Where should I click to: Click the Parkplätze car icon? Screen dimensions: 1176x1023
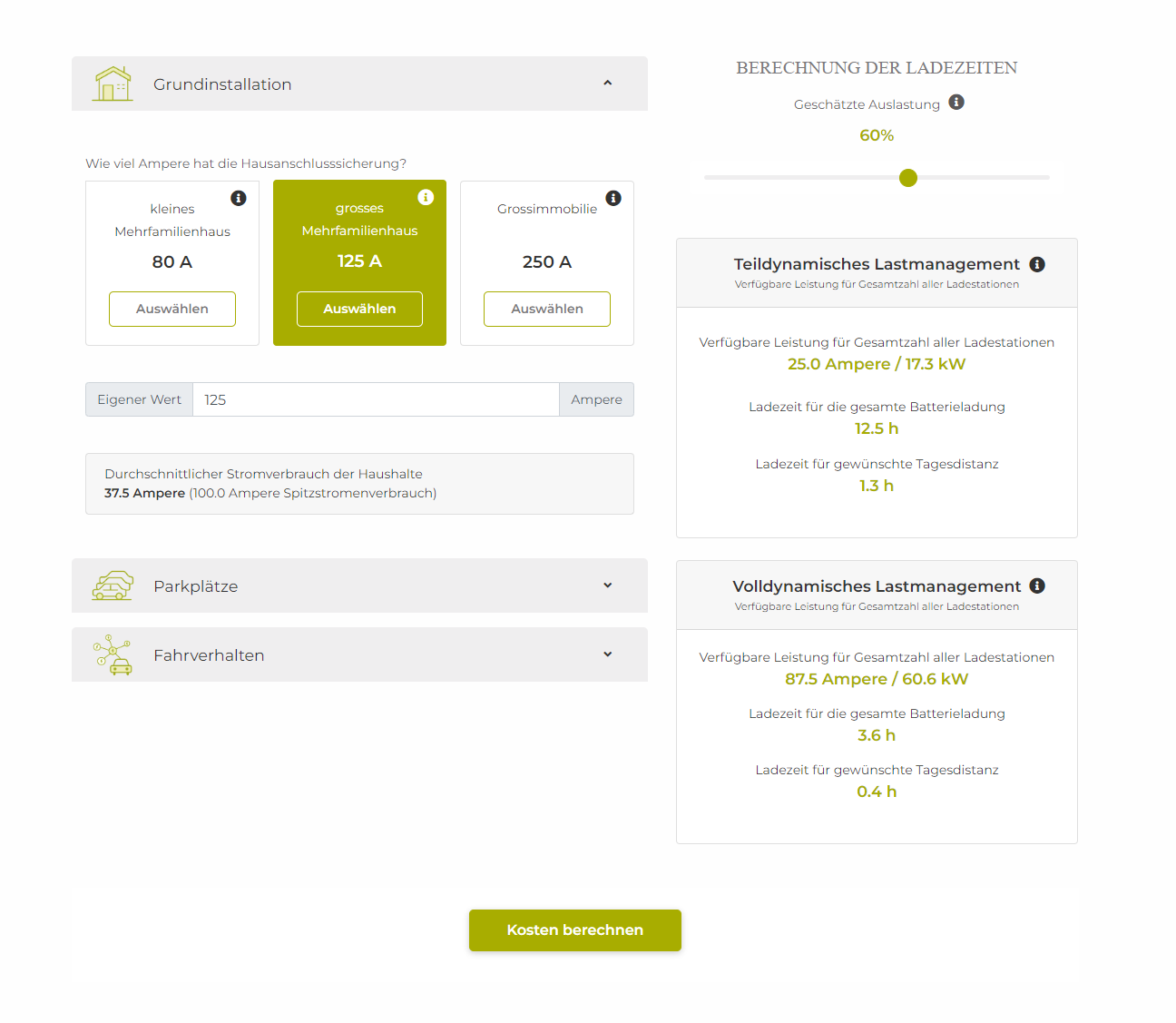[112, 585]
